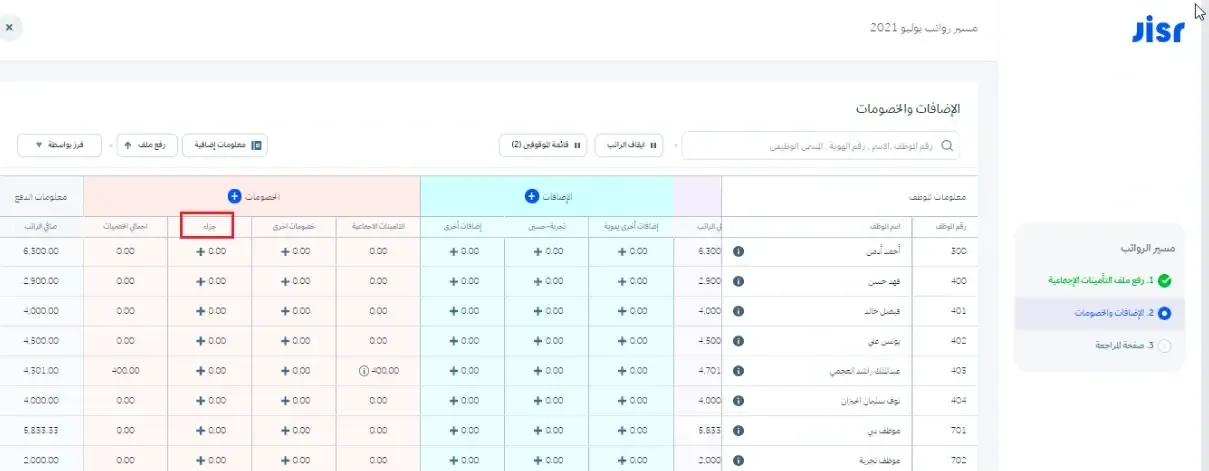1209x471 pixels.
Task: Add جزاء deduction for employee 401
Action: click(201, 311)
